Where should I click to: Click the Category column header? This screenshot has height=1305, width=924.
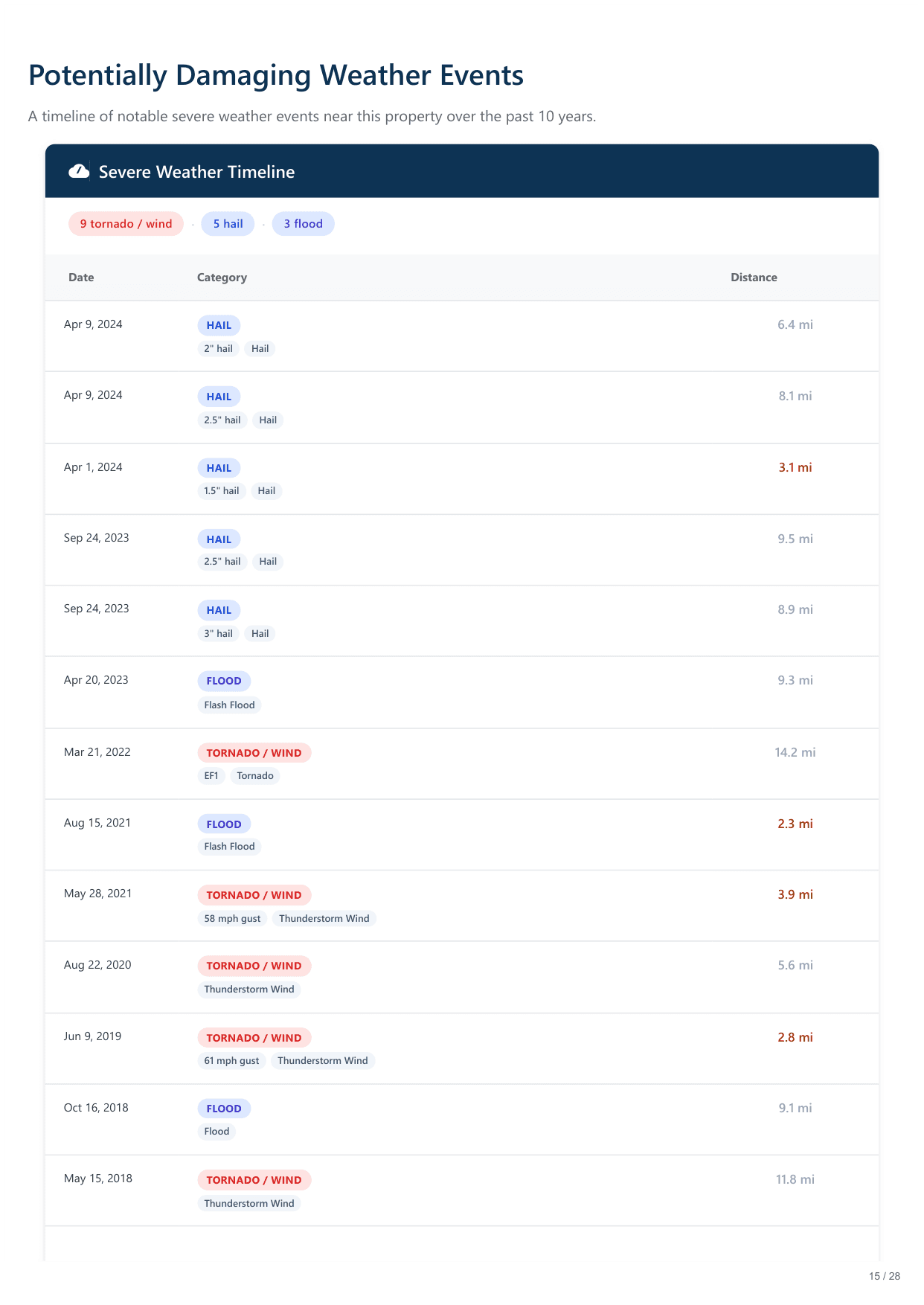point(222,278)
